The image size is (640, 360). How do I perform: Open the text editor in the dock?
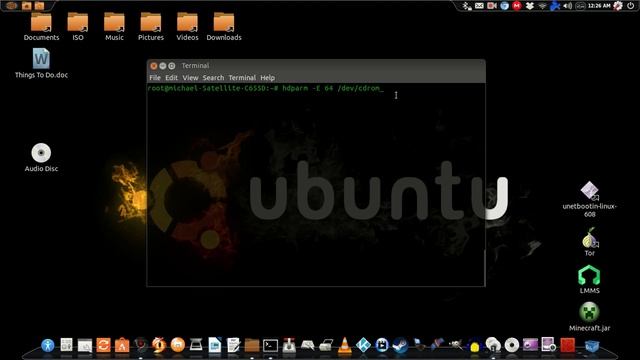click(233, 345)
